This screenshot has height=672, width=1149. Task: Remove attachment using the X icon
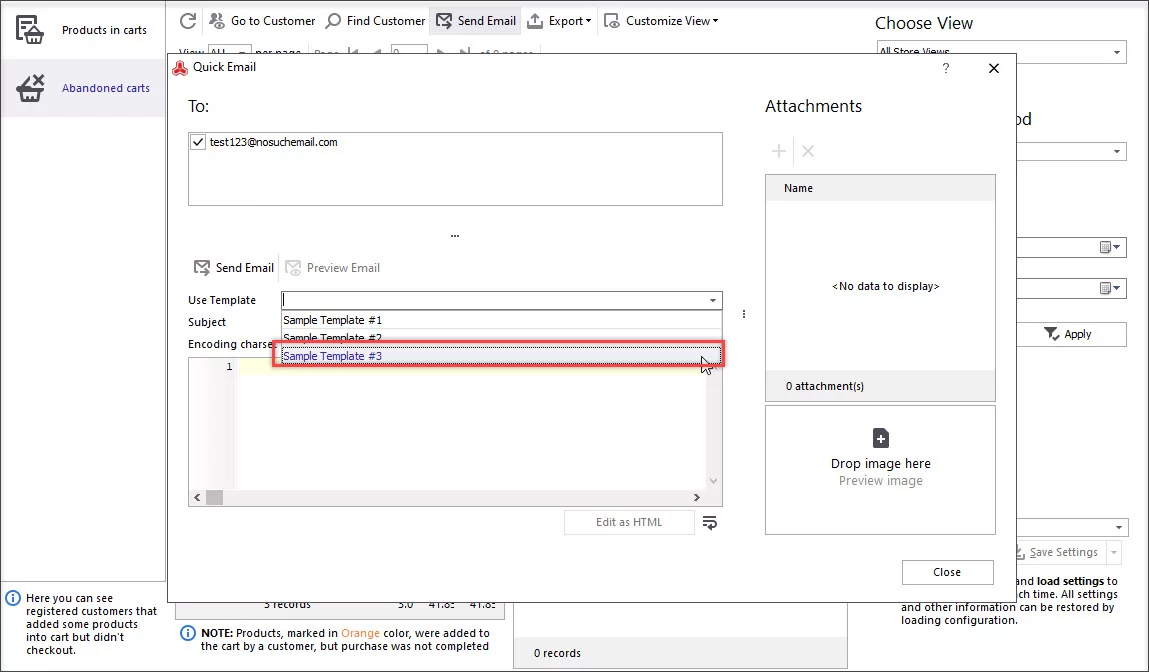pos(808,151)
